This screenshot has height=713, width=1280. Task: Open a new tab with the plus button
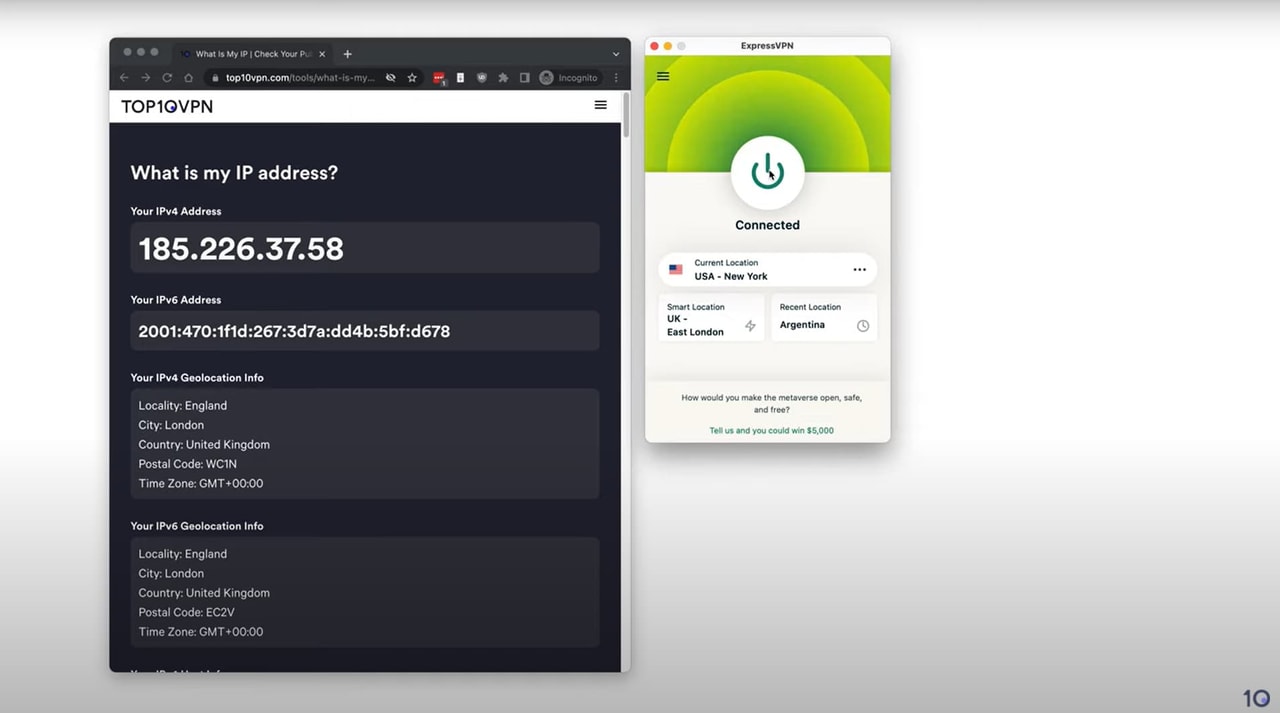coord(347,52)
